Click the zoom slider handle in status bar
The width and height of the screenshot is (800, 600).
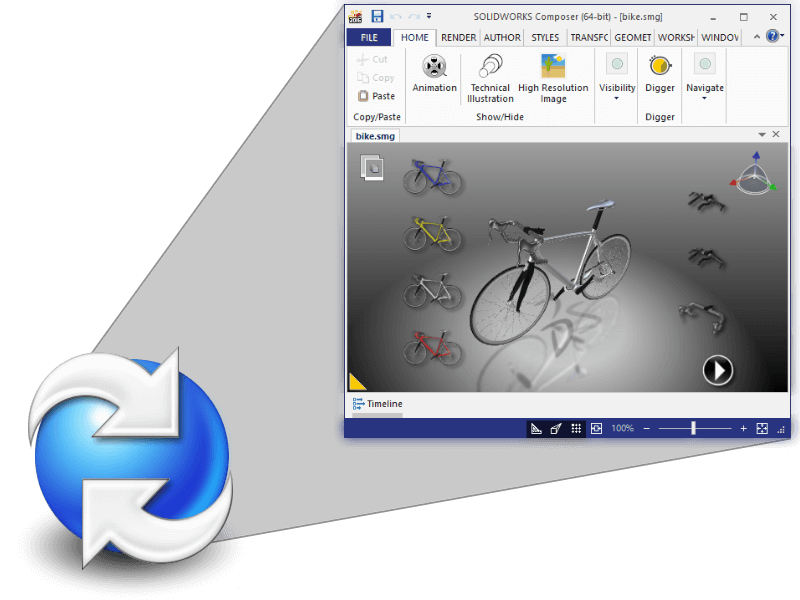pyautogui.click(x=693, y=428)
